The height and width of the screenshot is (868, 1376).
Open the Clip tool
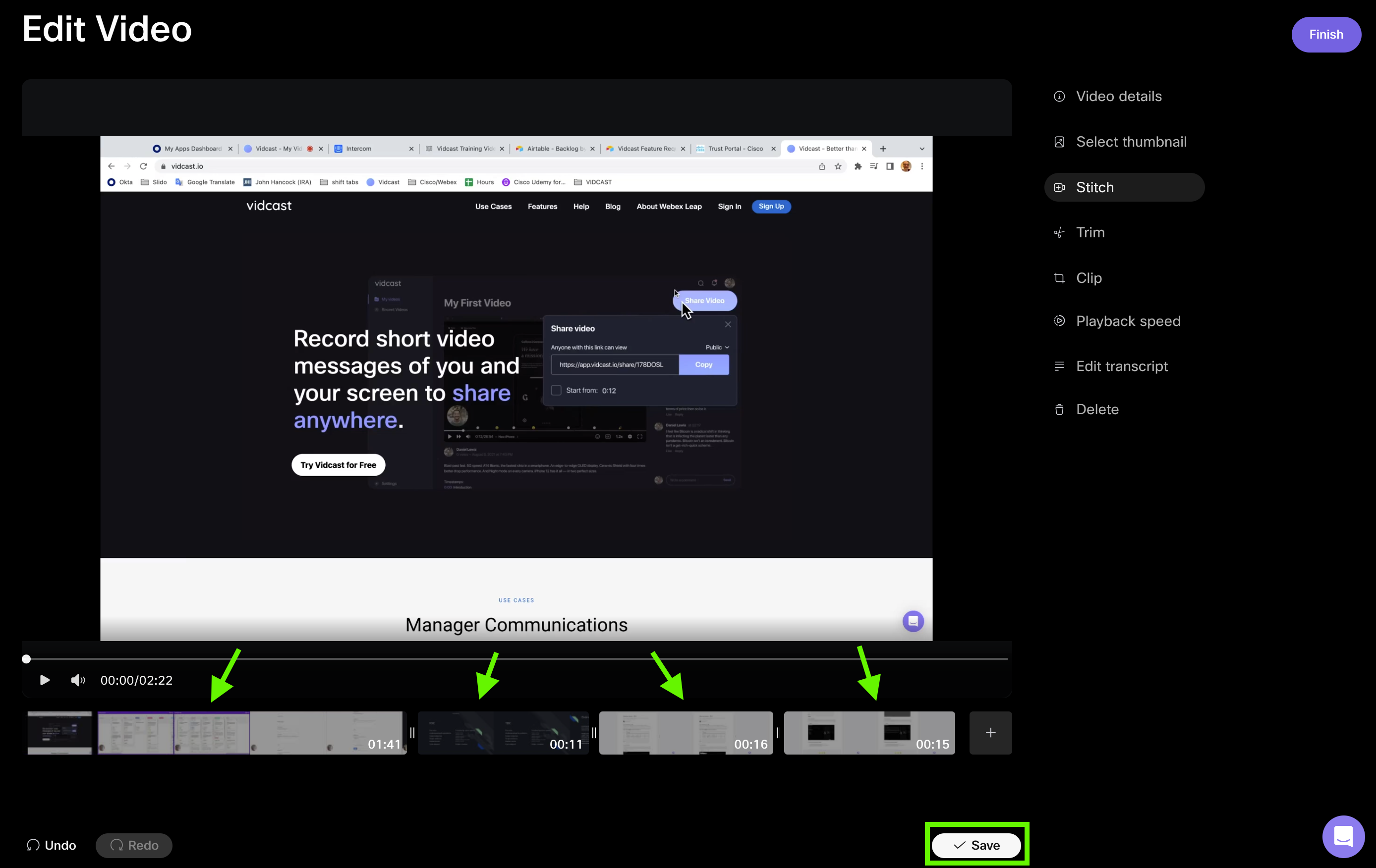tap(1078, 278)
